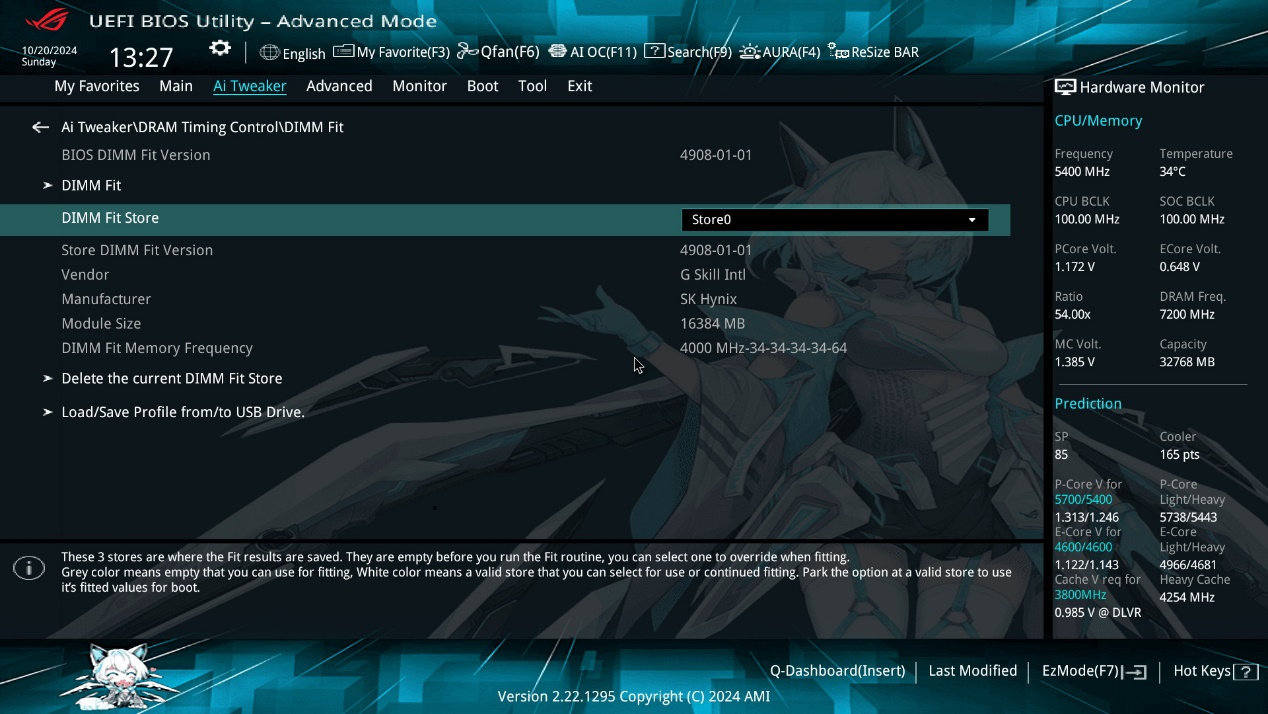The width and height of the screenshot is (1268, 714).
Task: Switch to My Favorites tab
Action: (97, 86)
